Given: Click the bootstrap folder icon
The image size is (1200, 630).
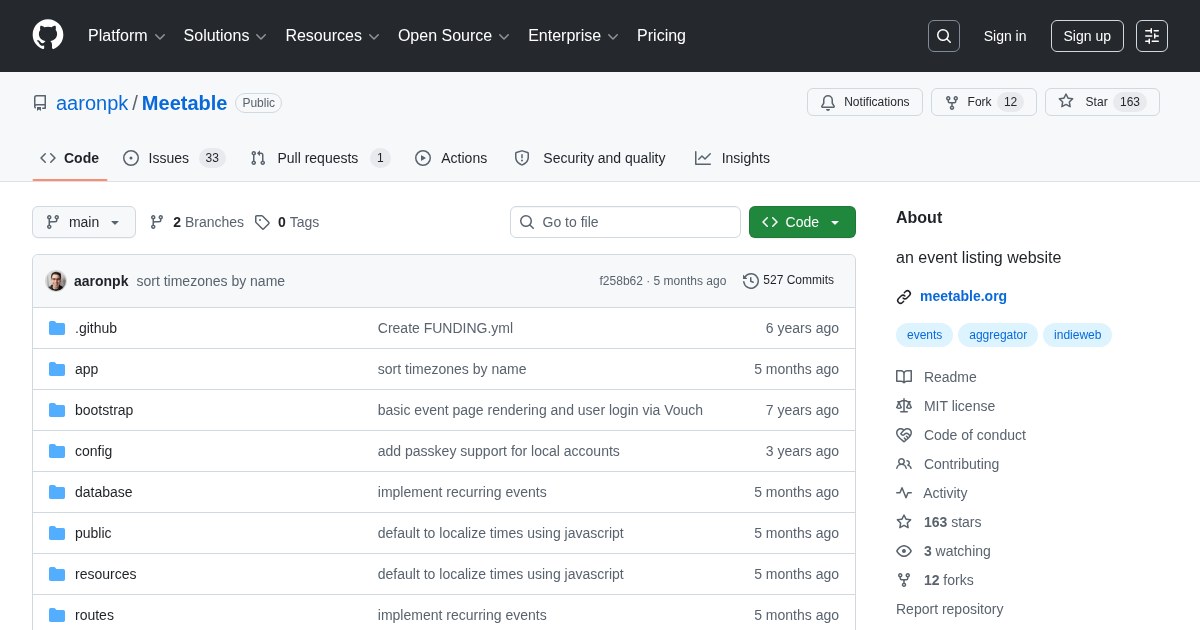Looking at the screenshot, I should tap(57, 410).
